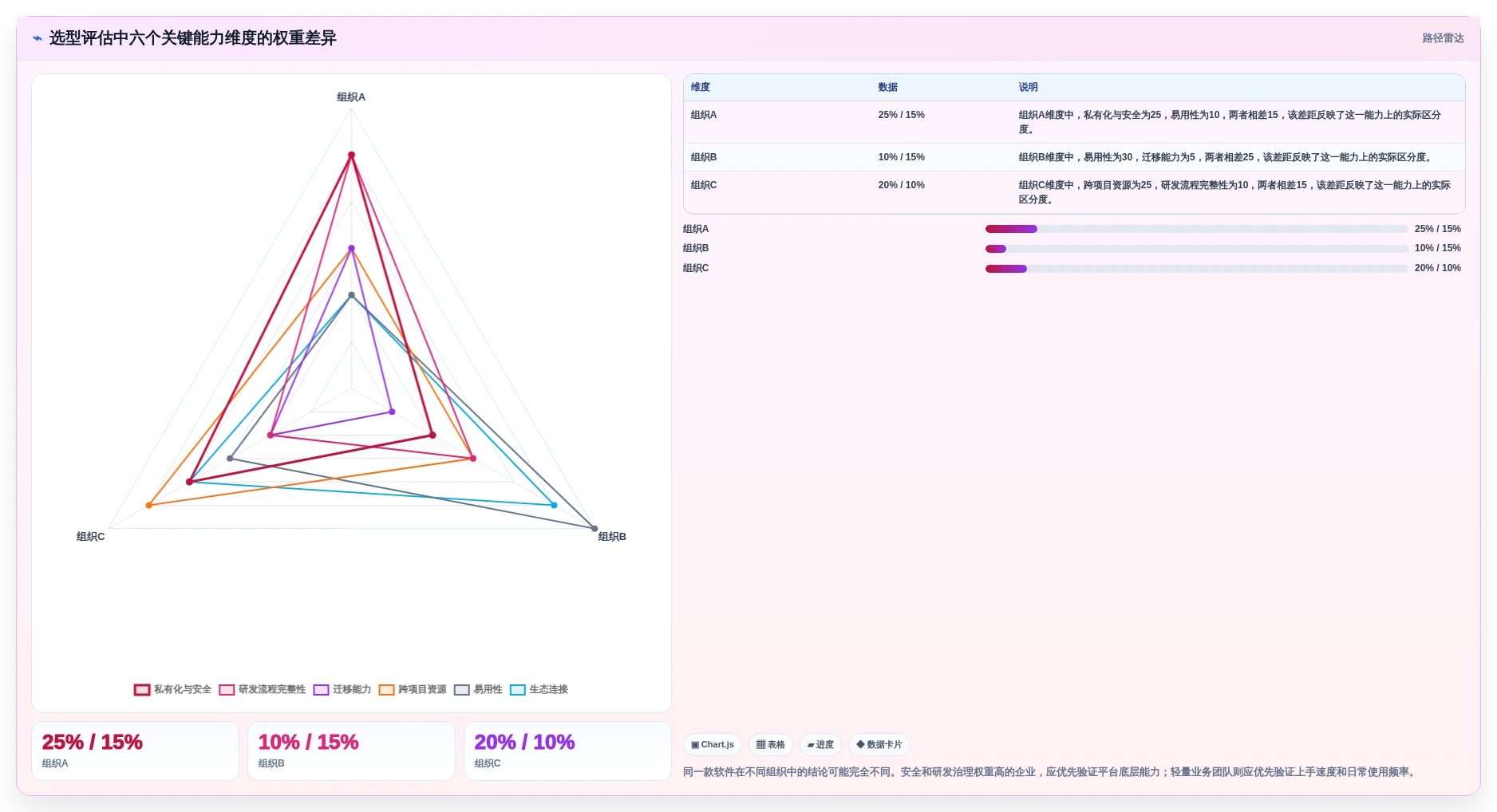1497x812 pixels.
Task: Click the page title 选型评估中六个关键能力维度的权重差异
Action: point(193,38)
